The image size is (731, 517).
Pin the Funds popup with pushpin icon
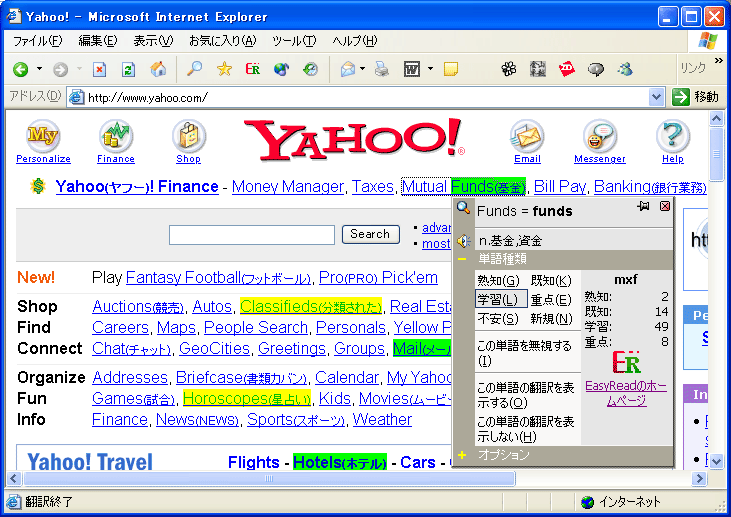[643, 206]
